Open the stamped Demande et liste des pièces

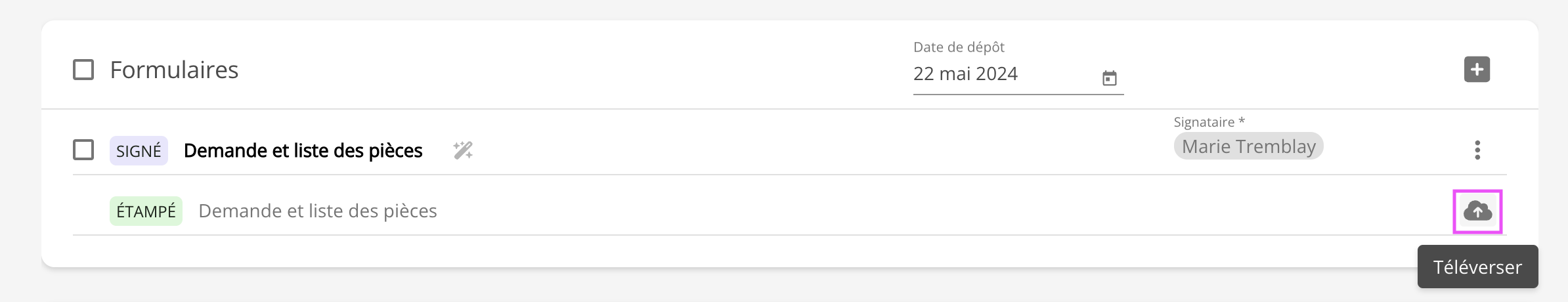318,211
